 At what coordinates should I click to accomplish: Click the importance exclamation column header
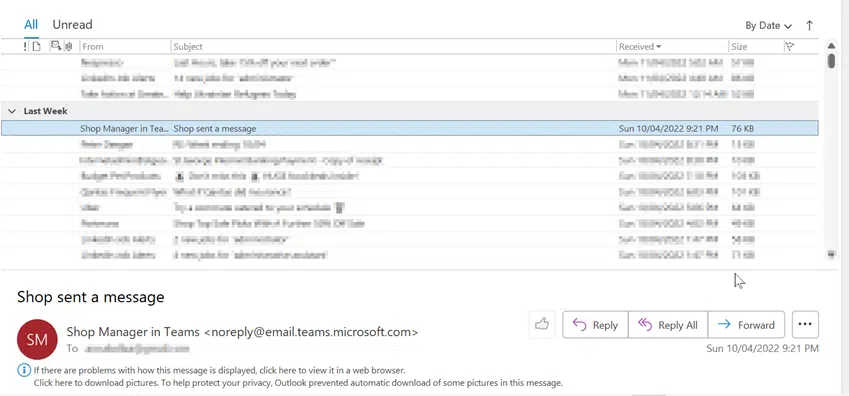25,47
